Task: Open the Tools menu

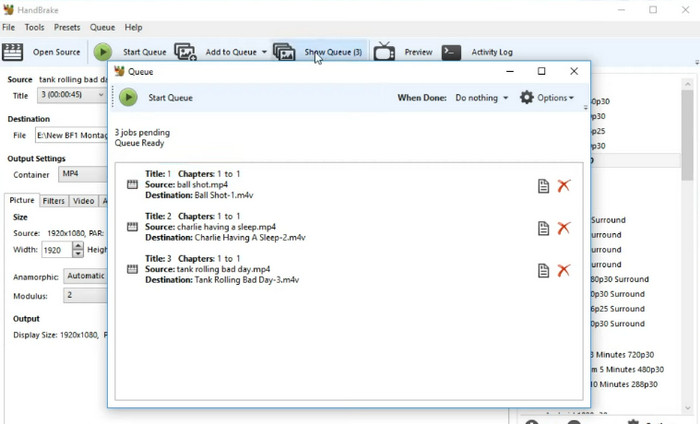Action: coord(34,27)
